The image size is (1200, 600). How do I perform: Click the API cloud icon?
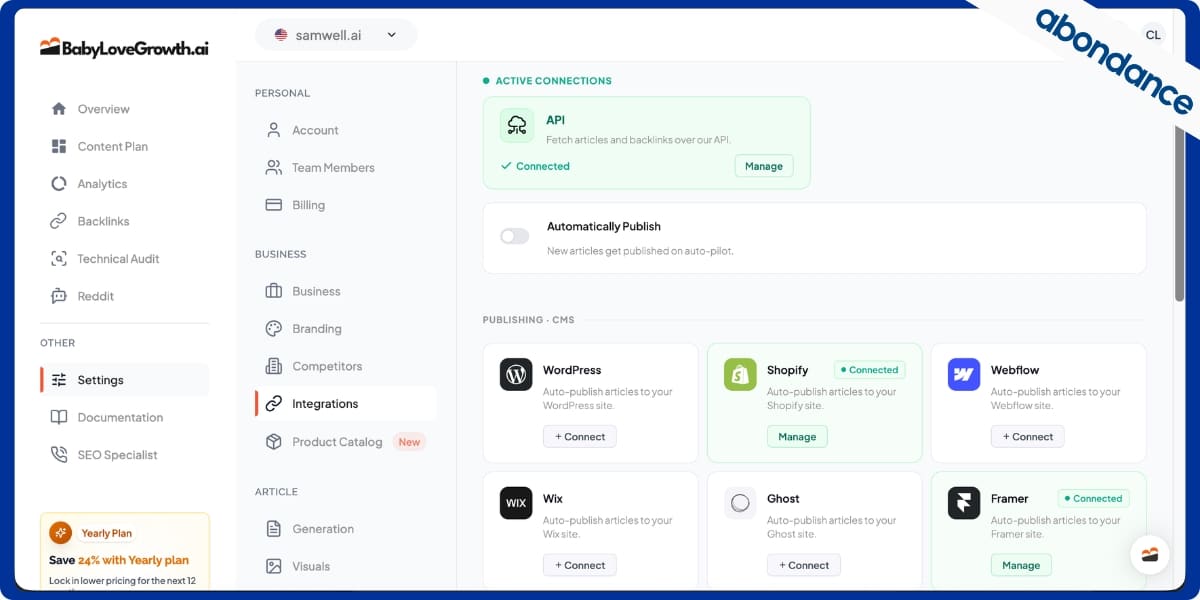point(517,125)
